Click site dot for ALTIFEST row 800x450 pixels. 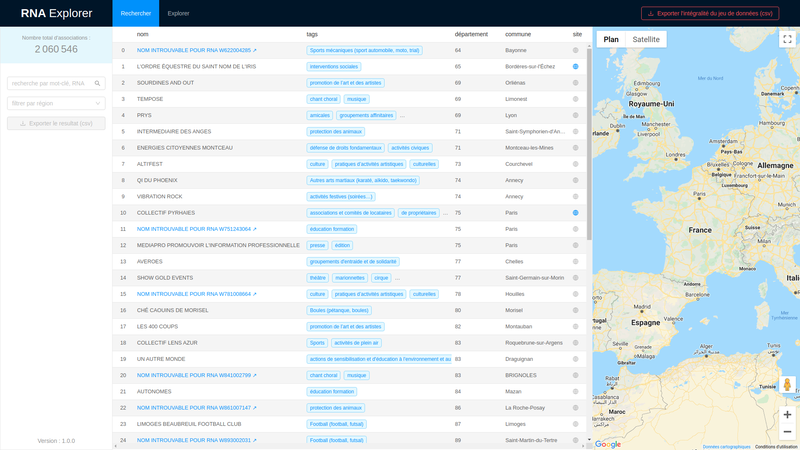pyautogui.click(x=576, y=164)
